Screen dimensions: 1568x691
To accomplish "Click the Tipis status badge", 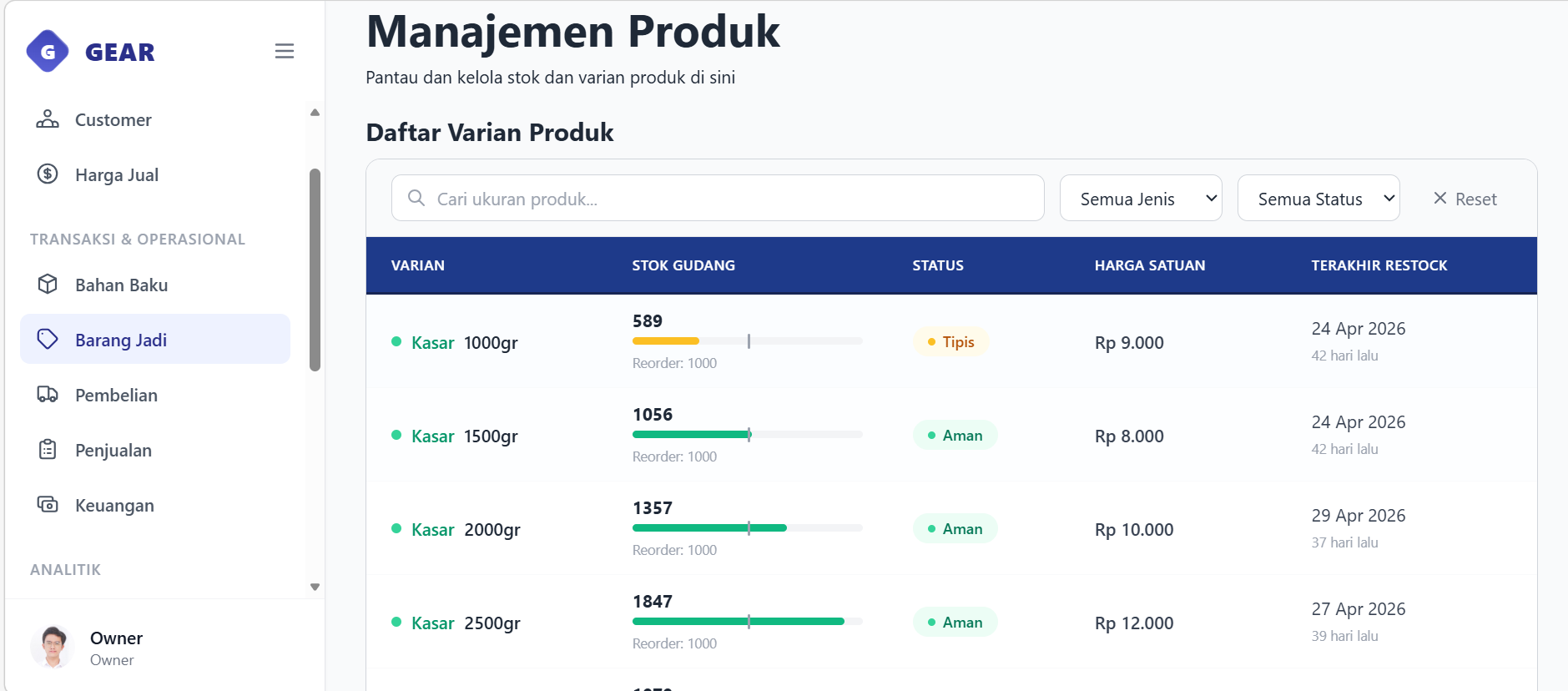I will click(x=951, y=341).
